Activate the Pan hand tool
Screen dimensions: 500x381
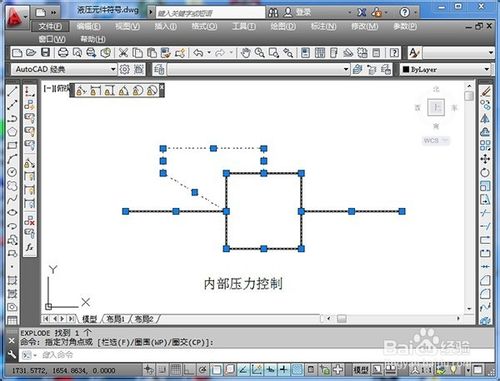pyautogui.click(x=246, y=53)
